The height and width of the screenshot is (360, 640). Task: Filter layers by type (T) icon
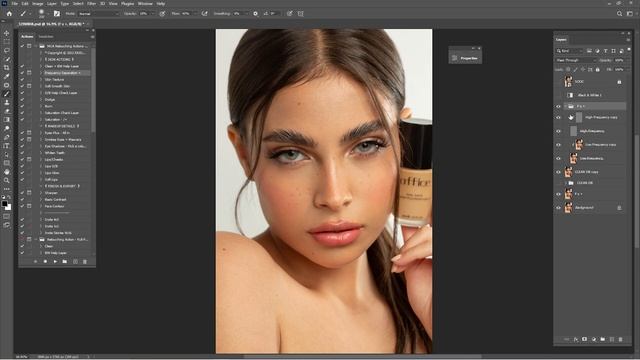pyautogui.click(x=606, y=51)
